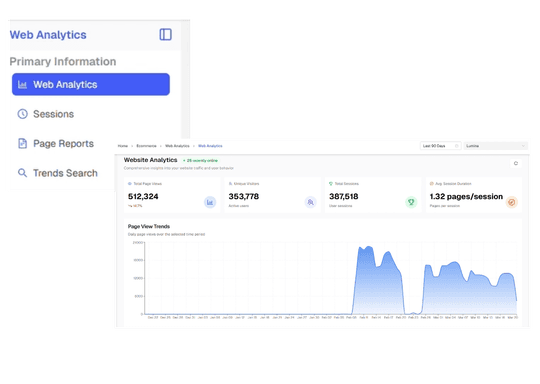Open the Lumine site selector dropdown

pos(496,146)
